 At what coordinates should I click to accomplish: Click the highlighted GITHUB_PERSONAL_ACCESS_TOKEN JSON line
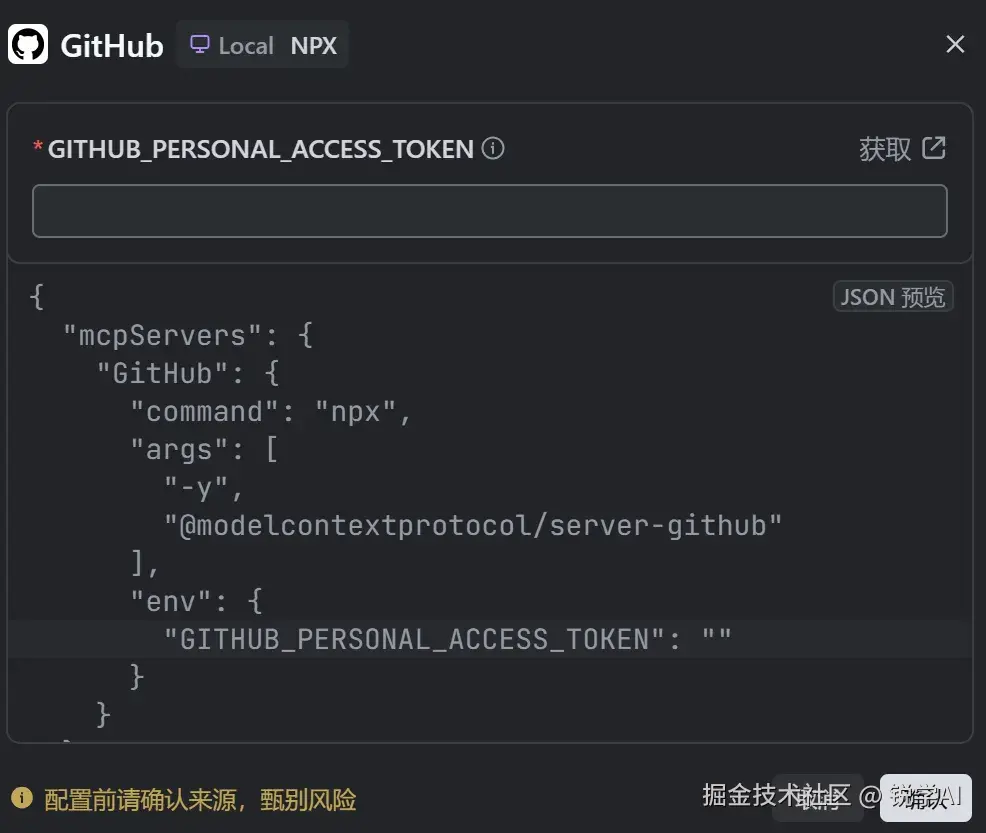coord(448,639)
